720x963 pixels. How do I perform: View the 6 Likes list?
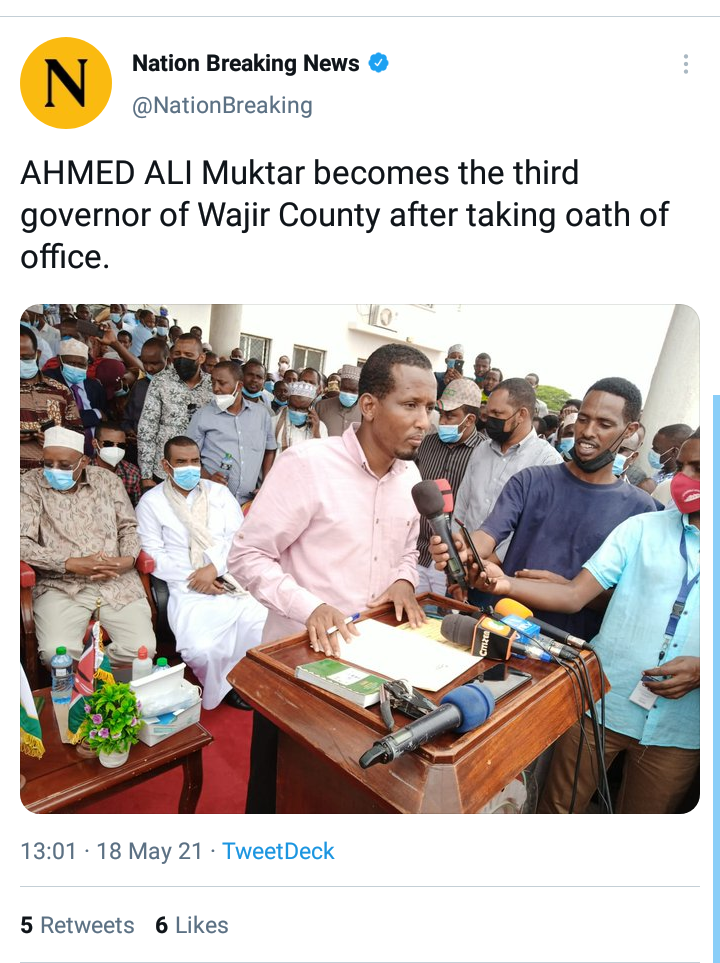192,925
